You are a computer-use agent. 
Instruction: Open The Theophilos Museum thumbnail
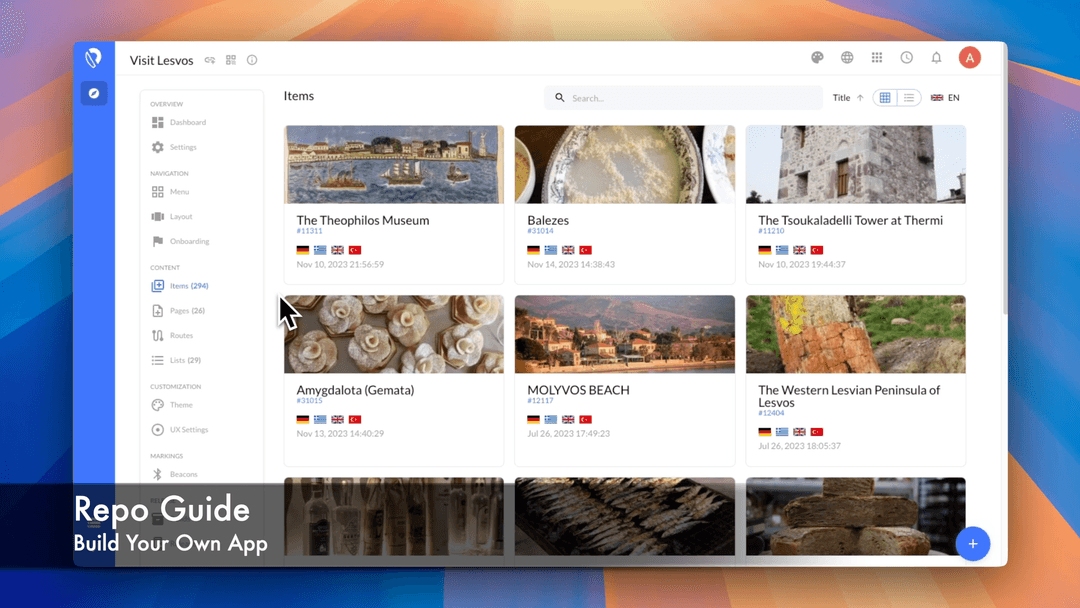[x=394, y=165]
